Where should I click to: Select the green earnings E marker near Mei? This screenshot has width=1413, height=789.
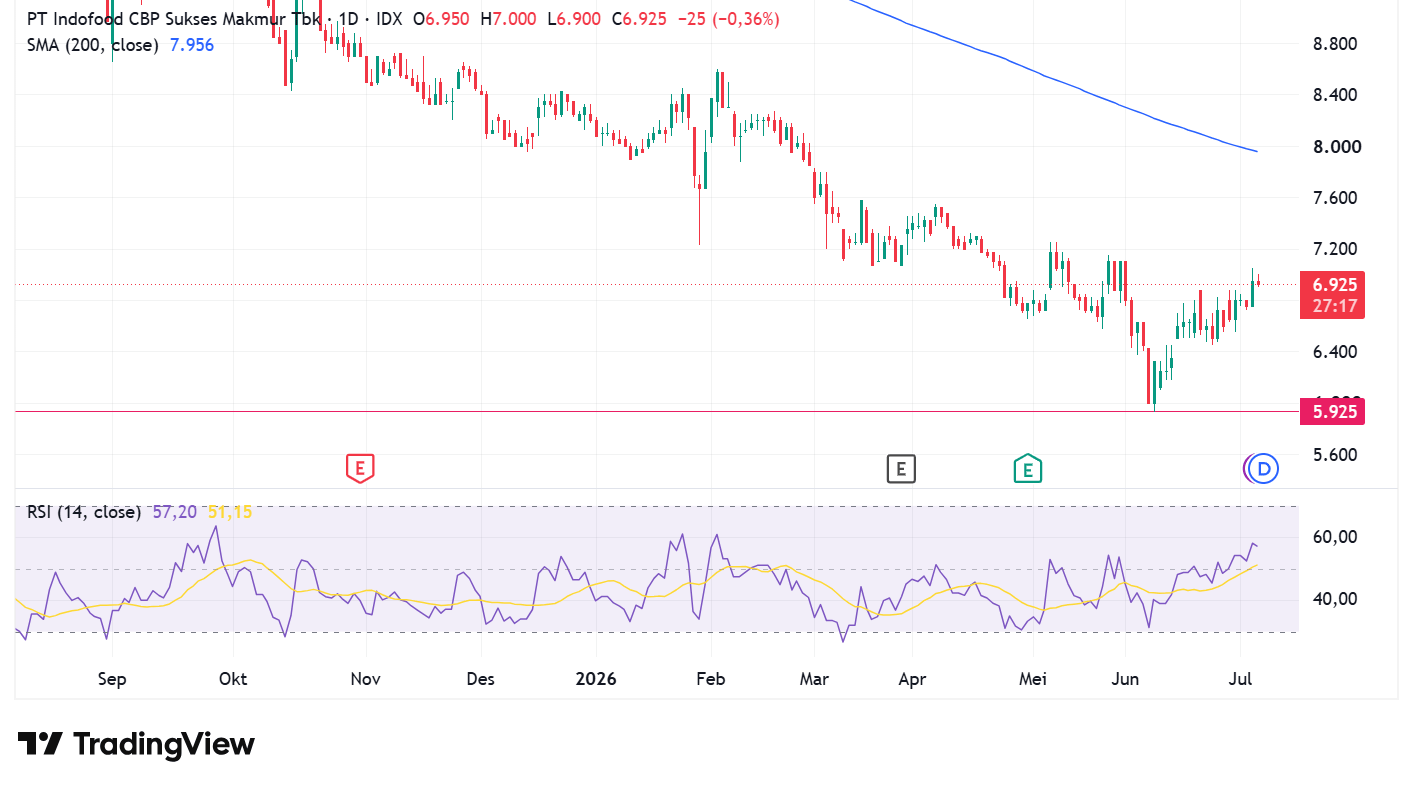point(1027,468)
